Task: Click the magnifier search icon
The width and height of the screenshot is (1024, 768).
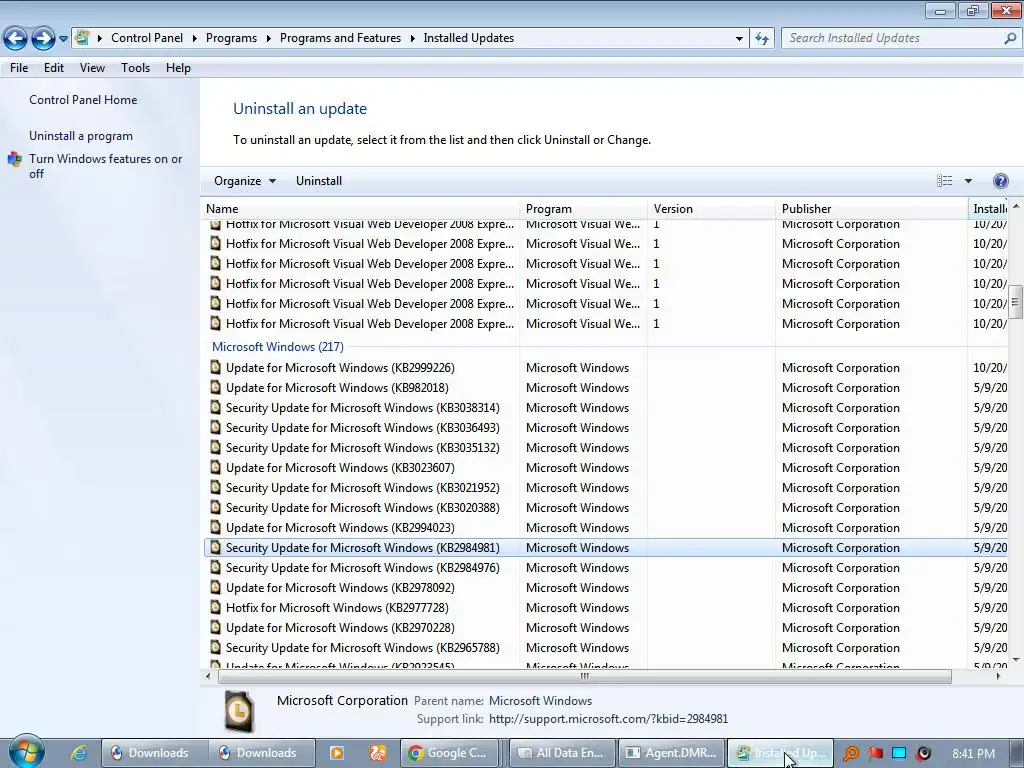Action: [1010, 39]
